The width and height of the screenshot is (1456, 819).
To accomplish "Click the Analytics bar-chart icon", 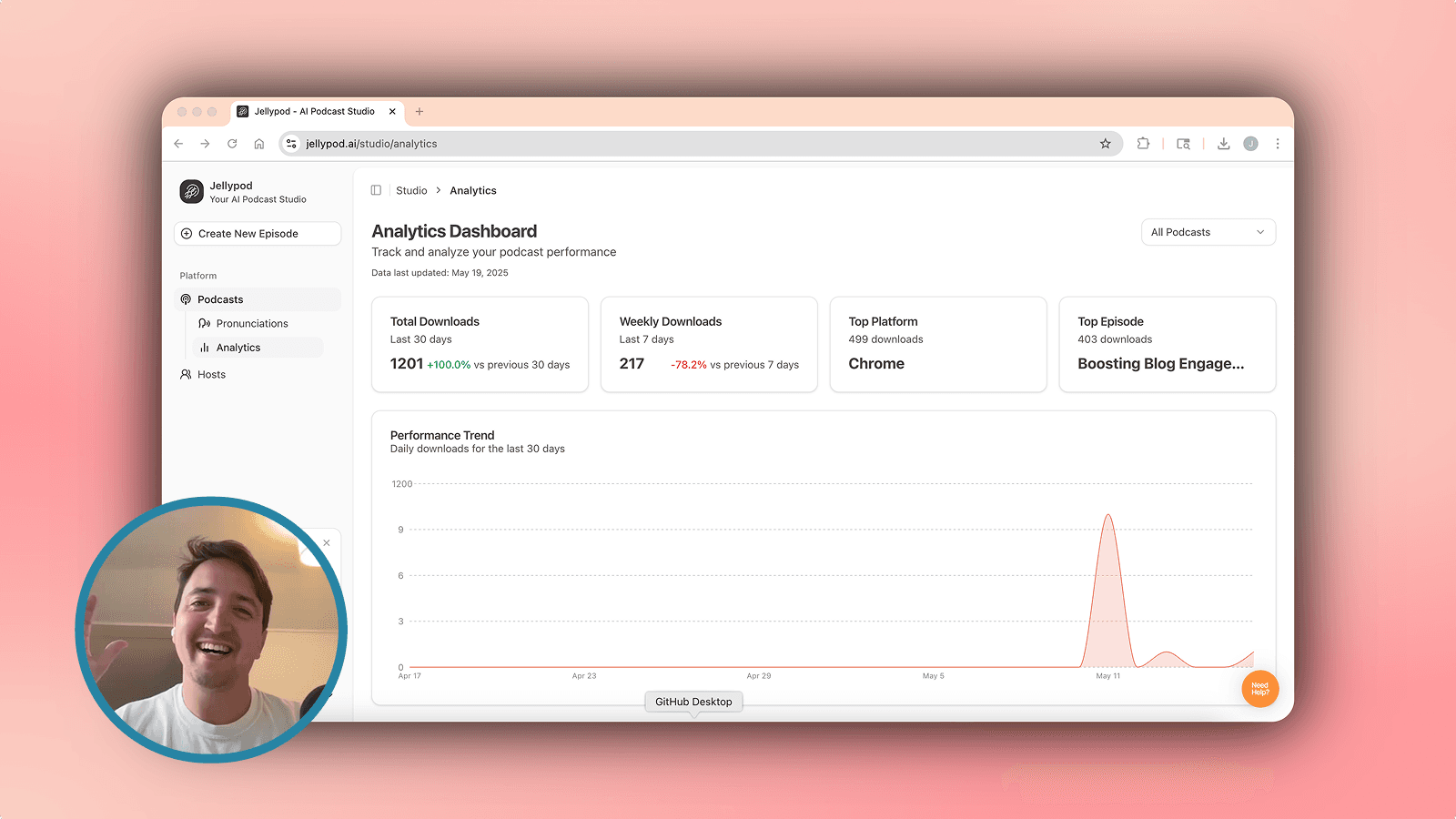I will coord(205,348).
